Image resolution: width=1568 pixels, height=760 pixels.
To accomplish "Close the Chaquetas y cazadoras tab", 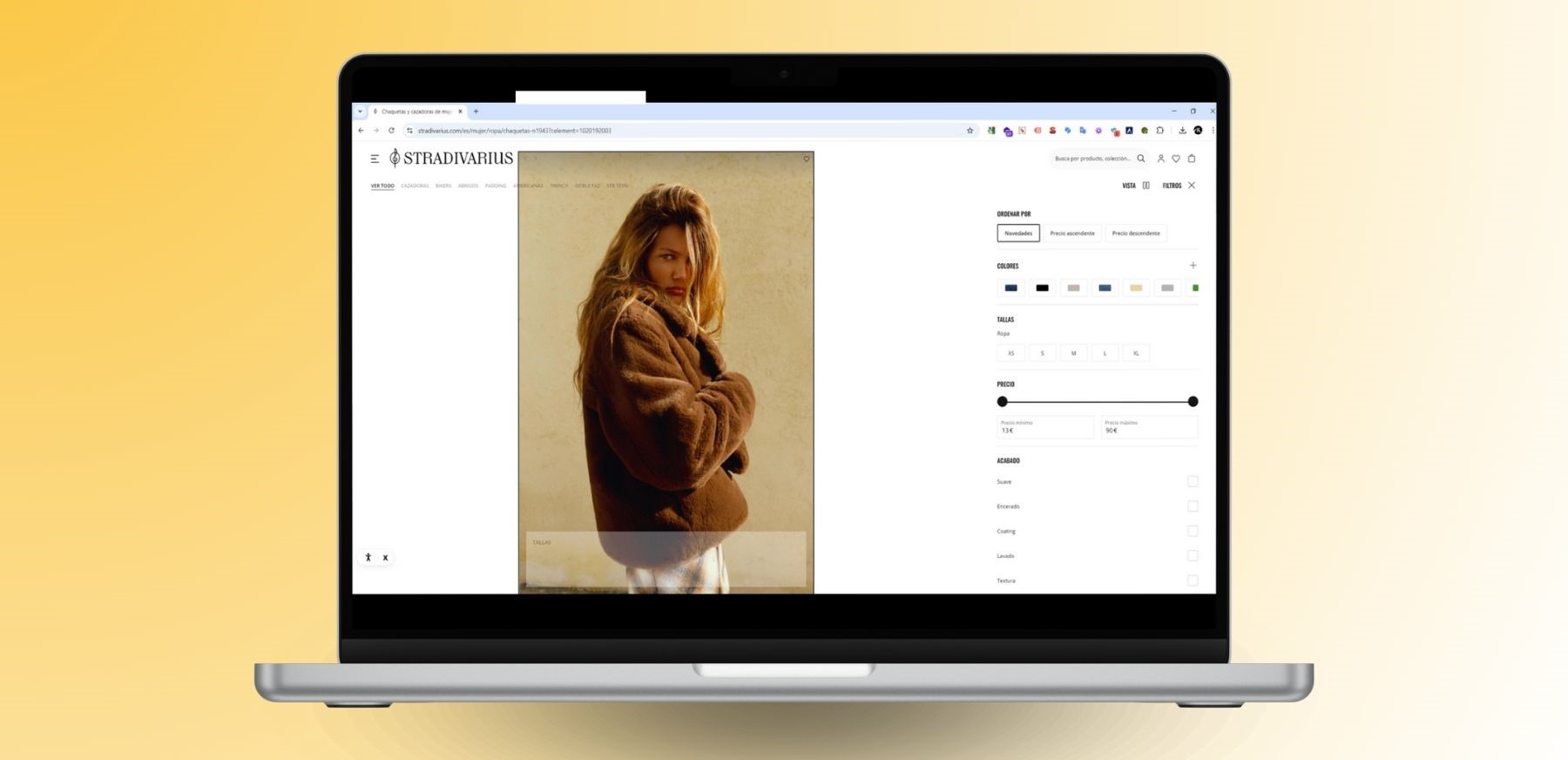I will tap(461, 112).
